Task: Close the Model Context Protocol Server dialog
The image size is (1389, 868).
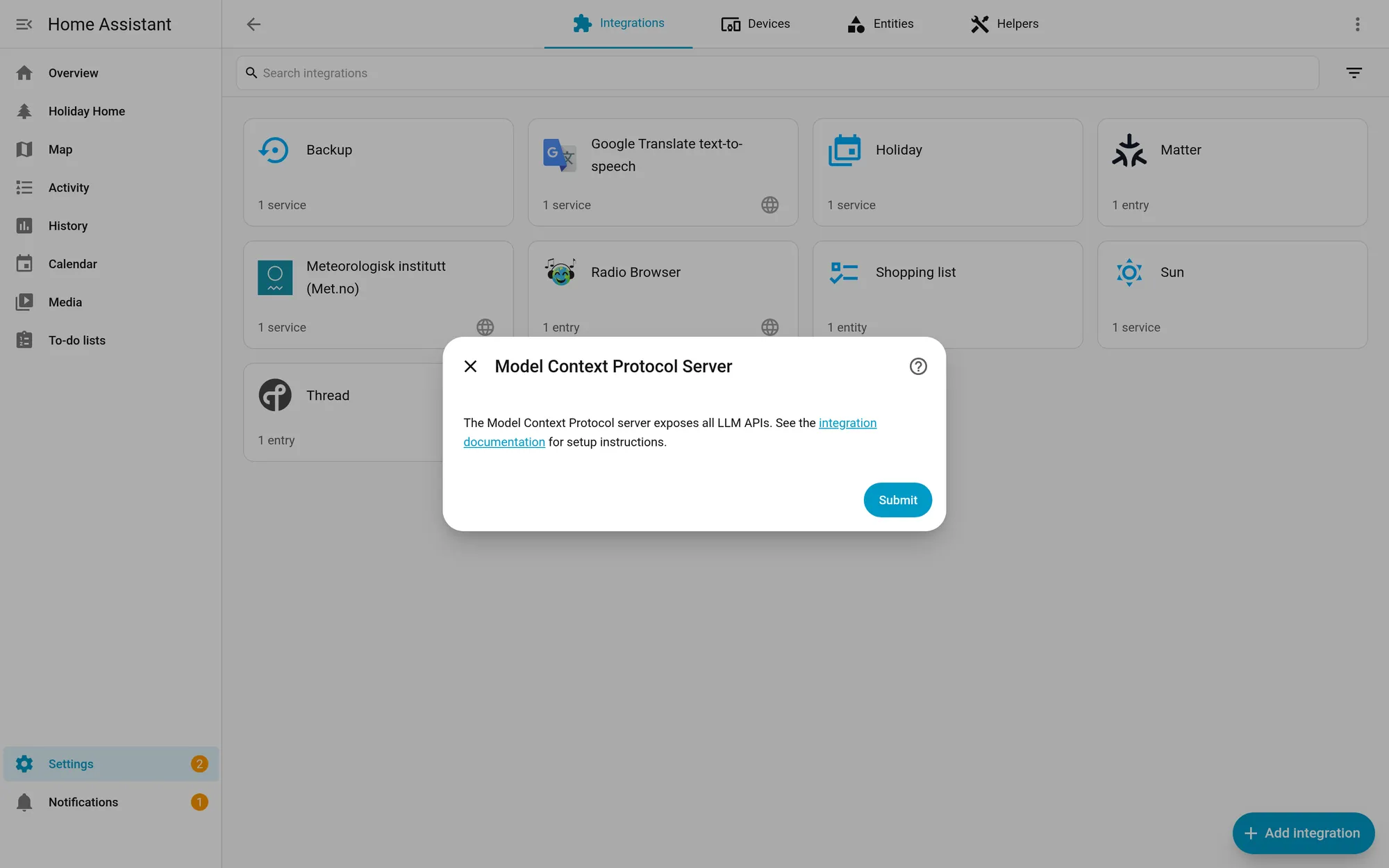Action: pos(470,366)
